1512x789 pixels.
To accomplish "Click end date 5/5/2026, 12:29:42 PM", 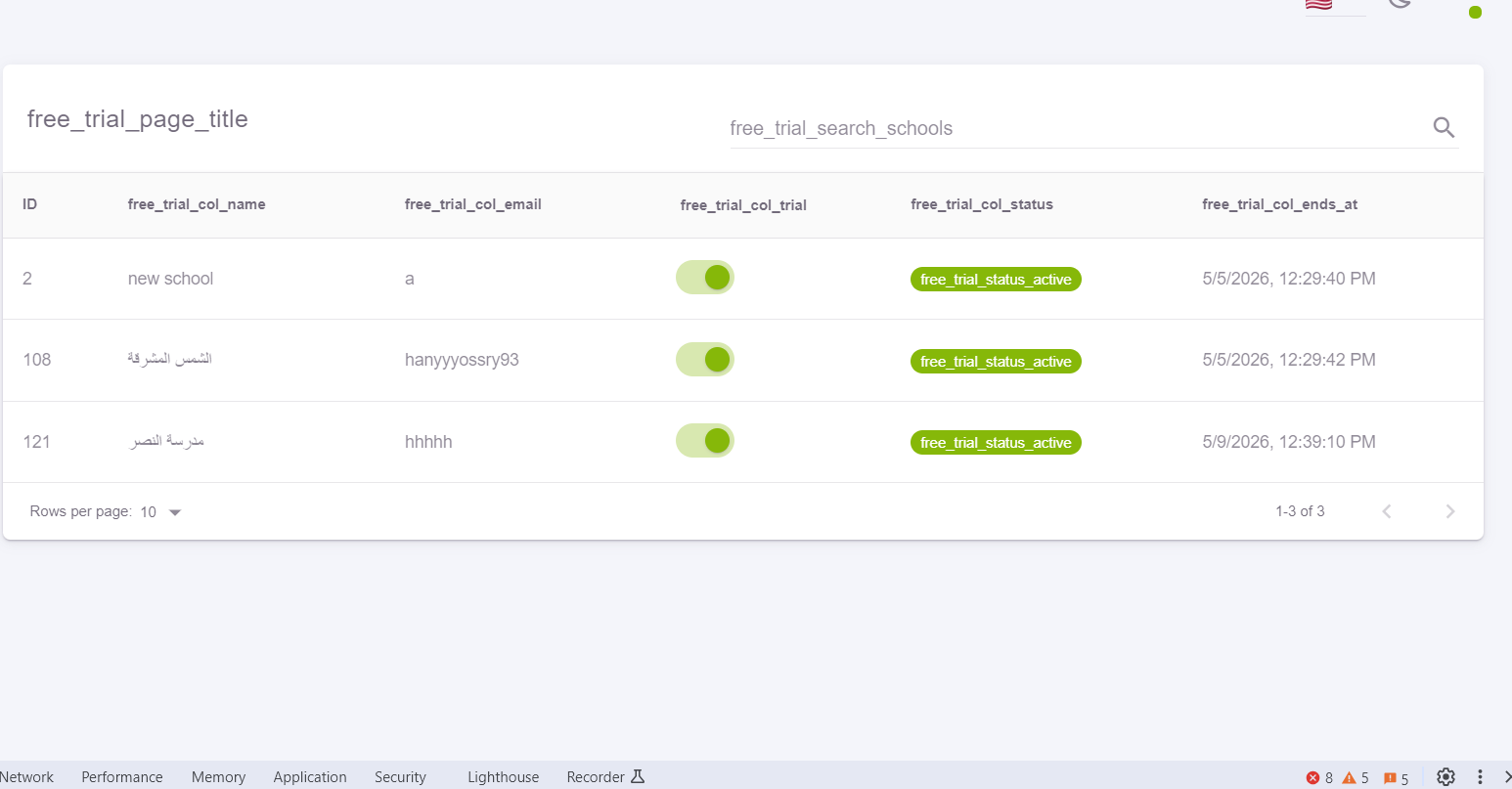I will click(x=1289, y=360).
